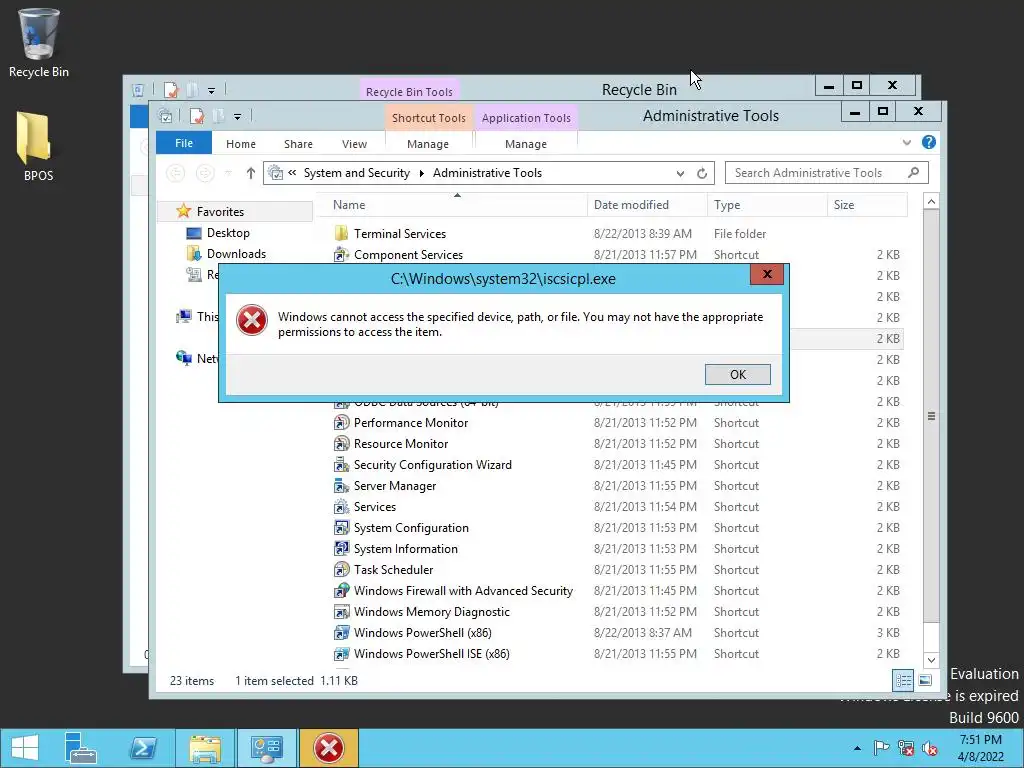Viewport: 1024px width, 768px height.
Task: Switch to the Home ribbon tab
Action: pos(240,144)
